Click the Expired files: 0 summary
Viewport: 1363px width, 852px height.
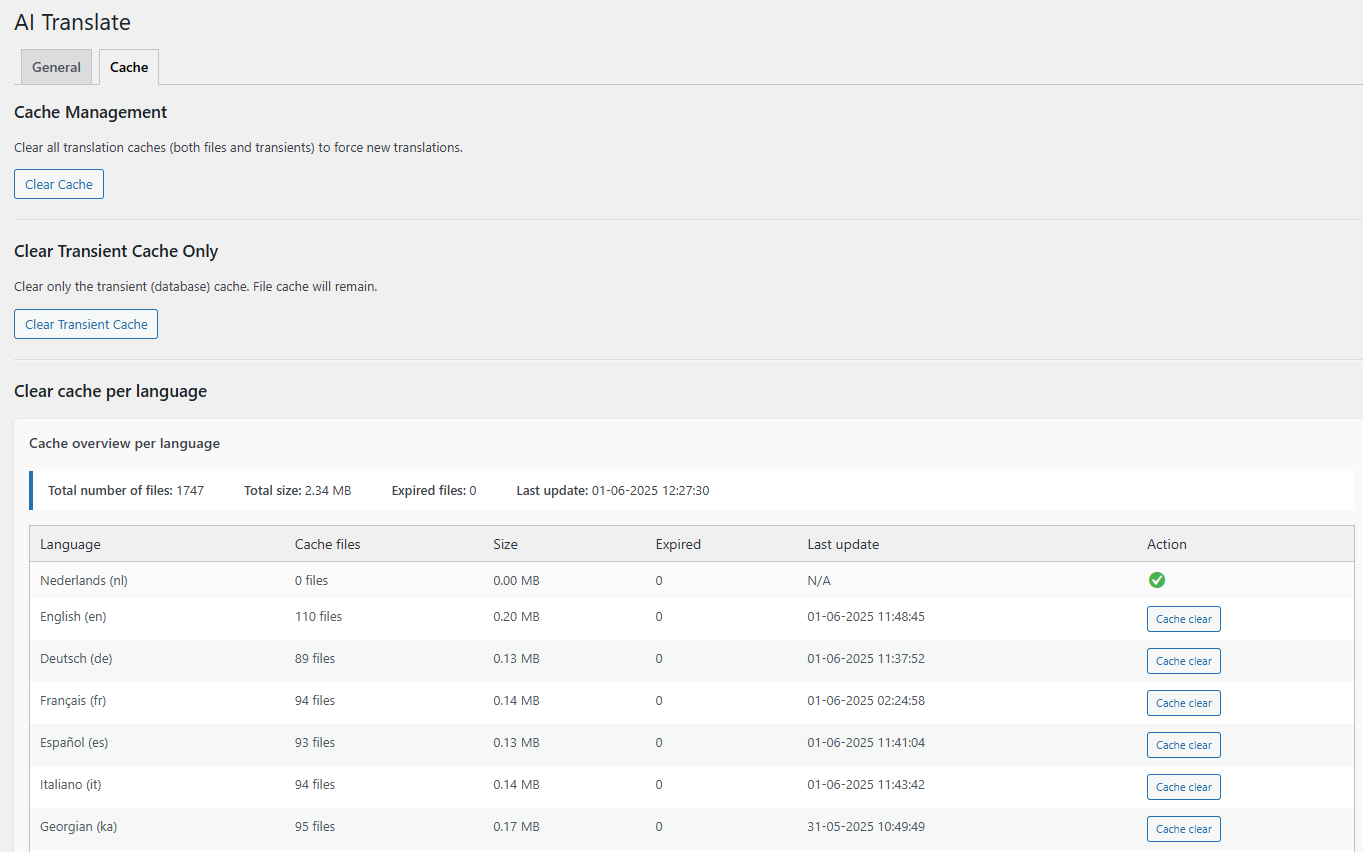pyautogui.click(x=434, y=490)
